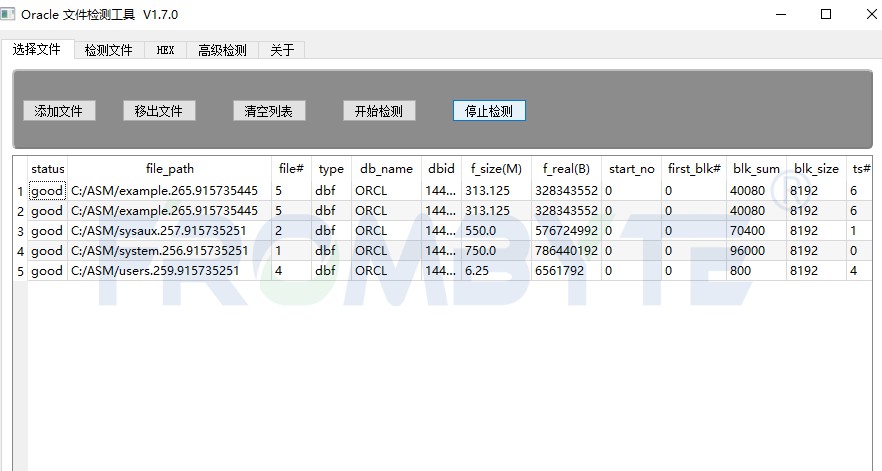The width and height of the screenshot is (882, 471).
Task: Select the C:/ASM/sysaux.257.915735251 file path
Action: click(169, 231)
